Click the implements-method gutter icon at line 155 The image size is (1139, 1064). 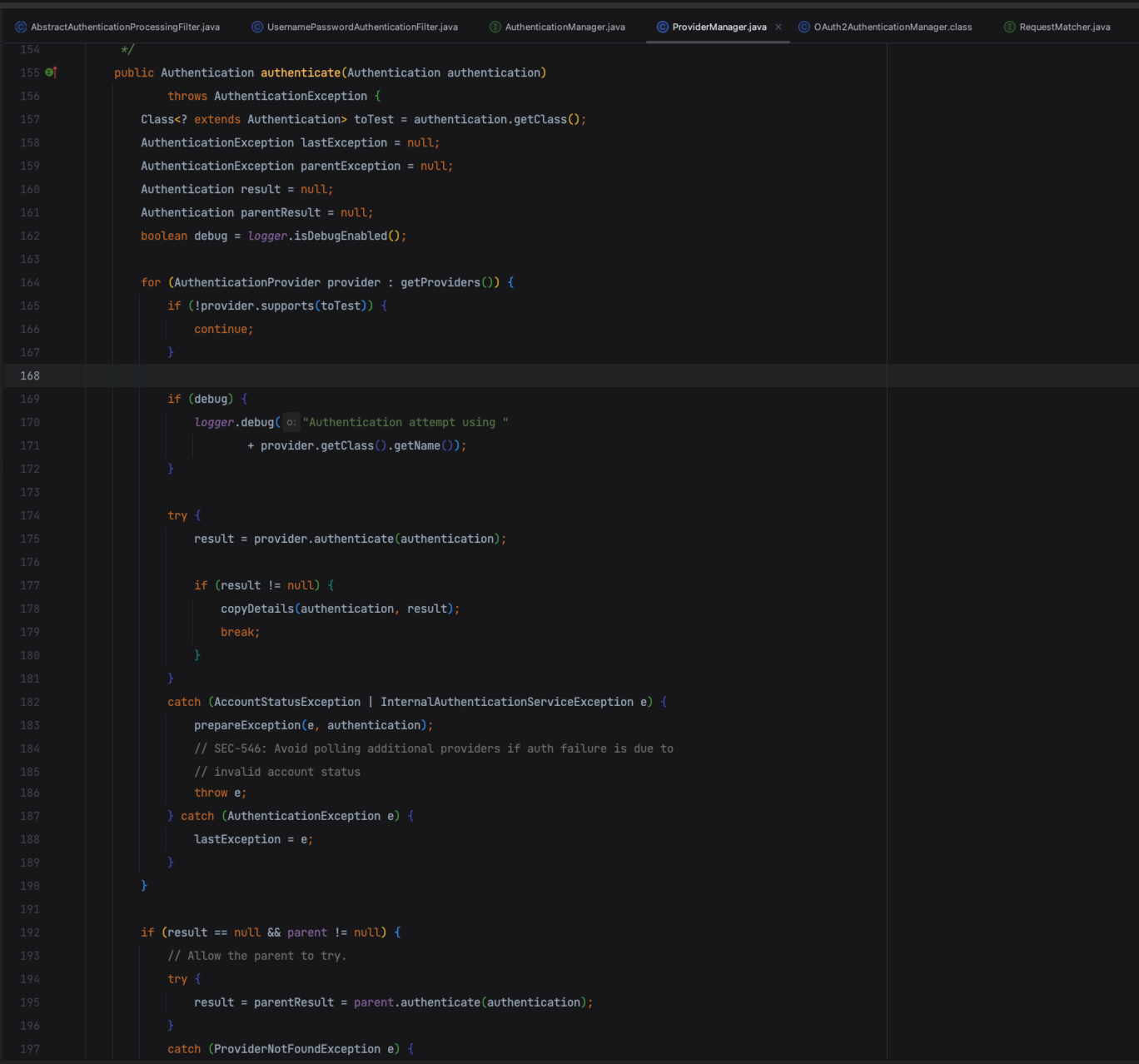[51, 73]
